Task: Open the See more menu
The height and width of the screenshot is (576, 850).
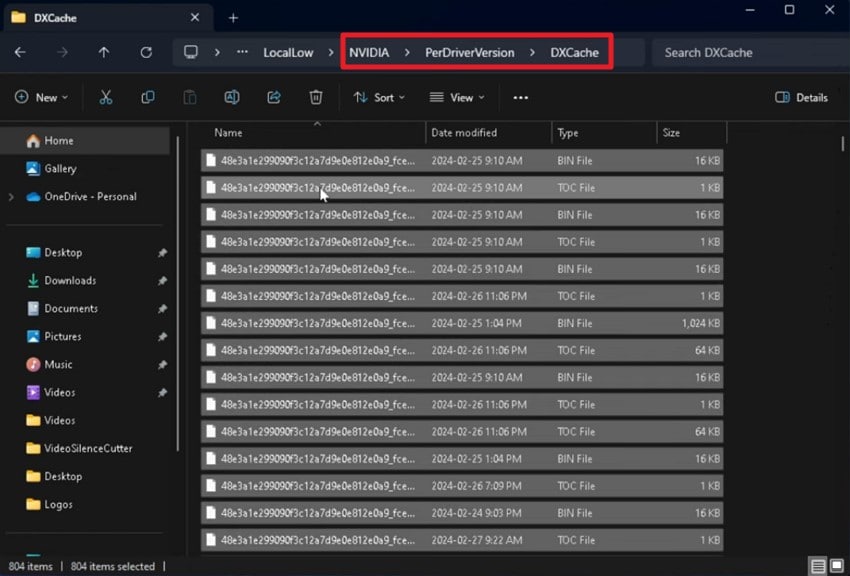Action: click(x=520, y=97)
